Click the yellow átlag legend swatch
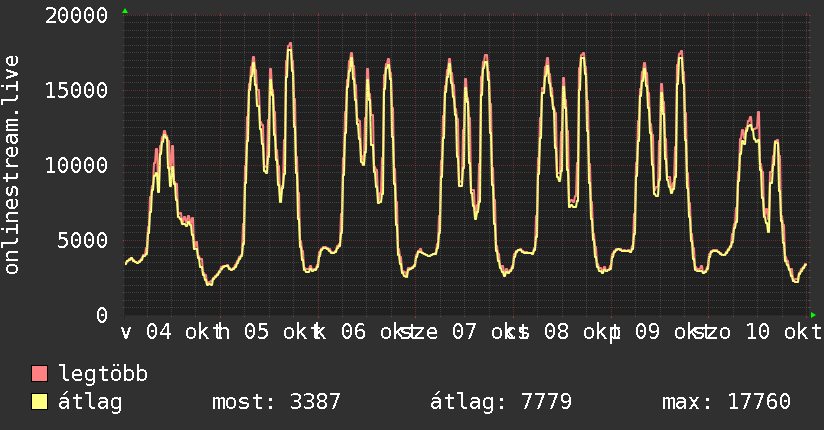The image size is (824, 430). (x=39, y=402)
